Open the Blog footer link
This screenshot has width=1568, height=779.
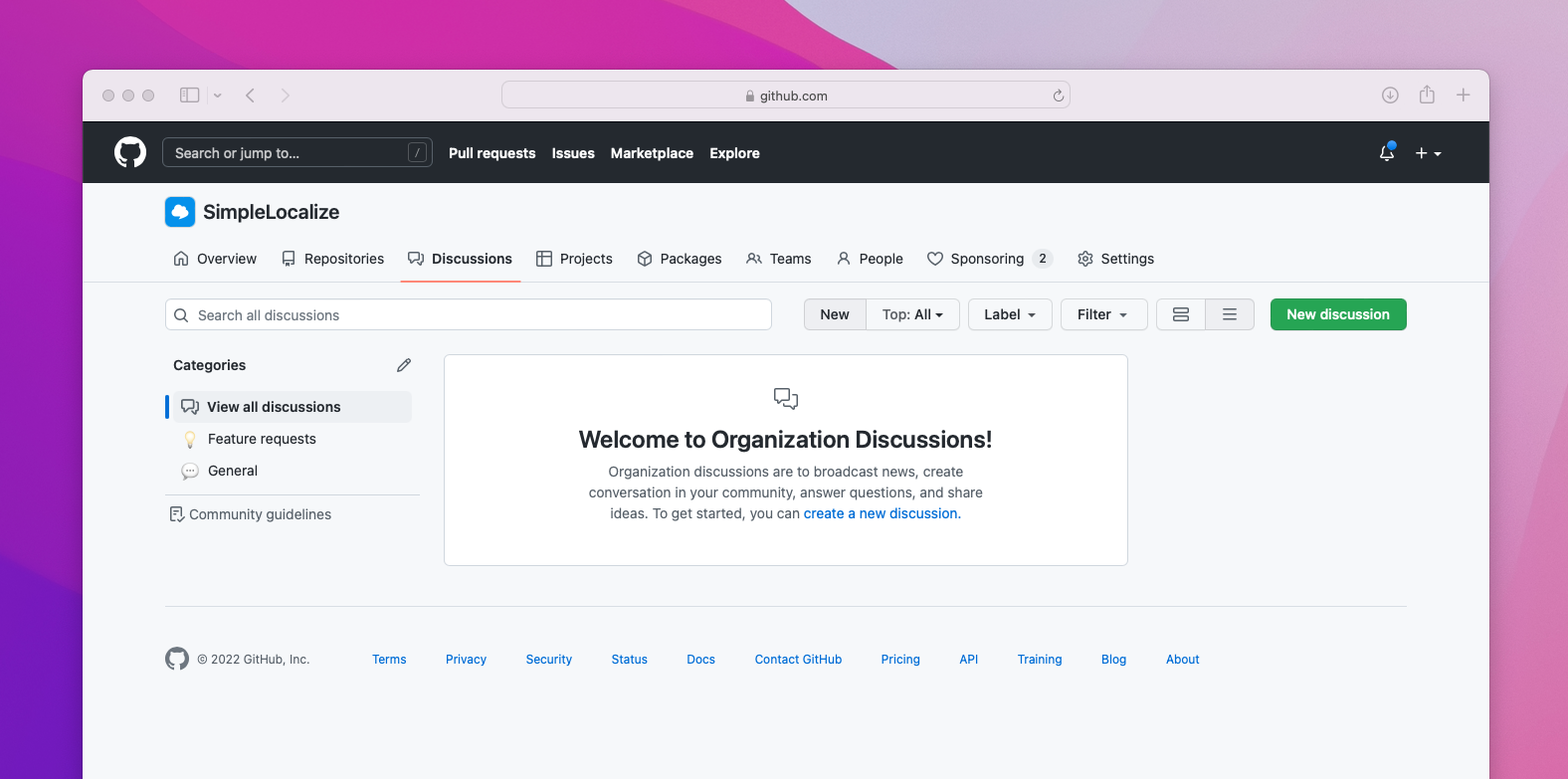[1113, 660]
